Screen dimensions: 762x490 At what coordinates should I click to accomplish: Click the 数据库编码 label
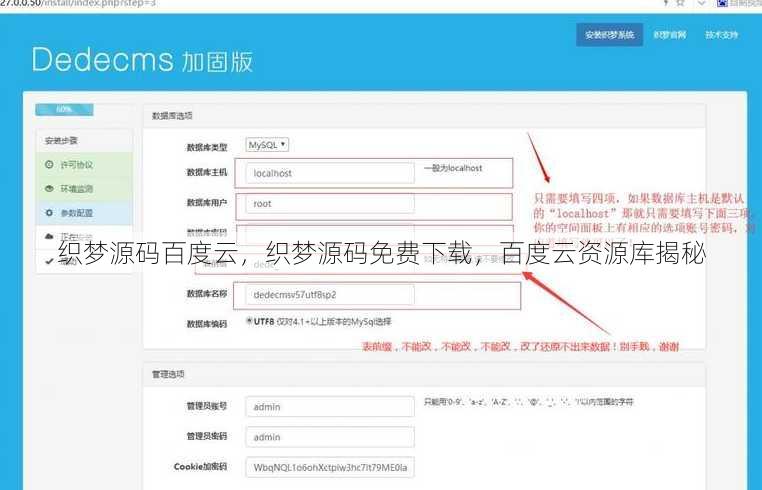207,324
